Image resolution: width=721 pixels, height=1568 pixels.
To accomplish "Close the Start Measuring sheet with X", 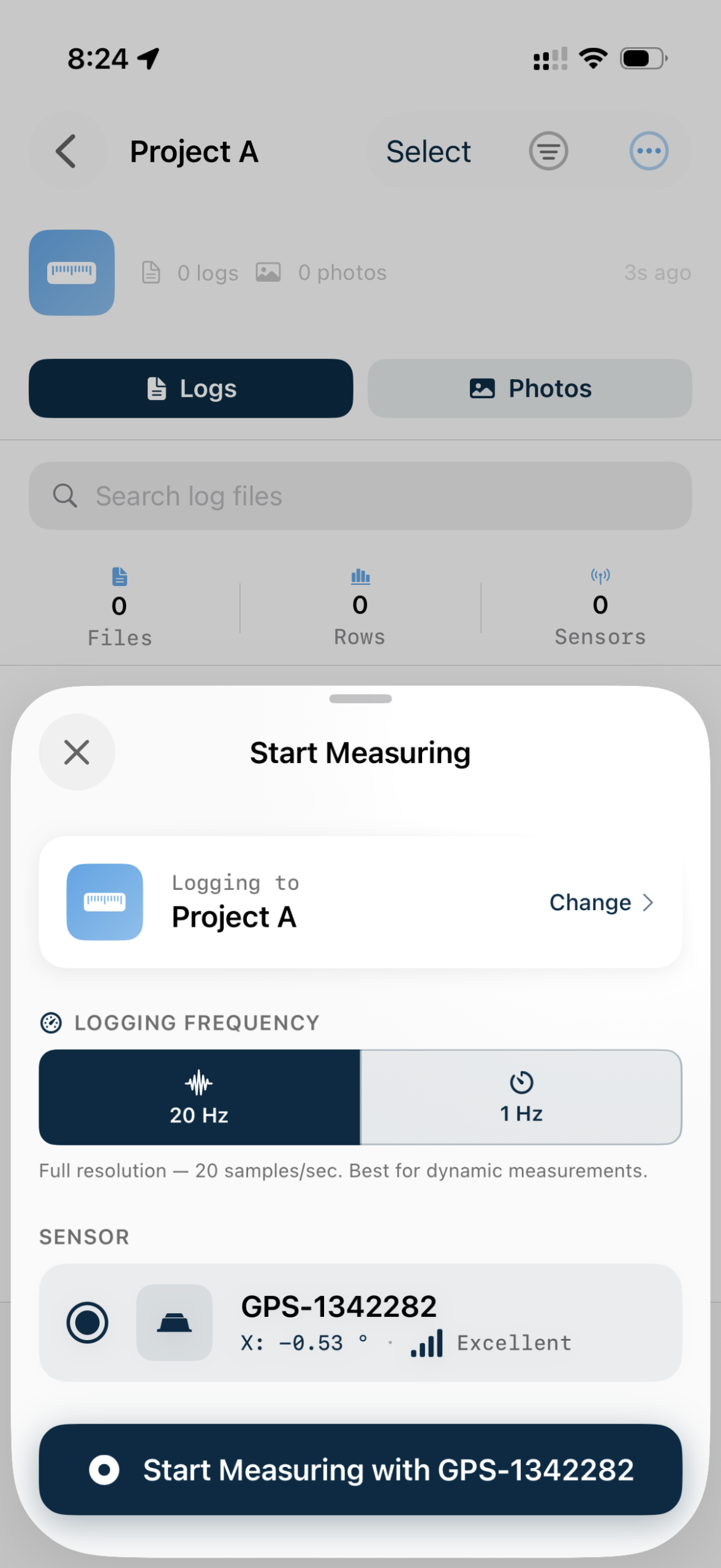I will point(77,752).
